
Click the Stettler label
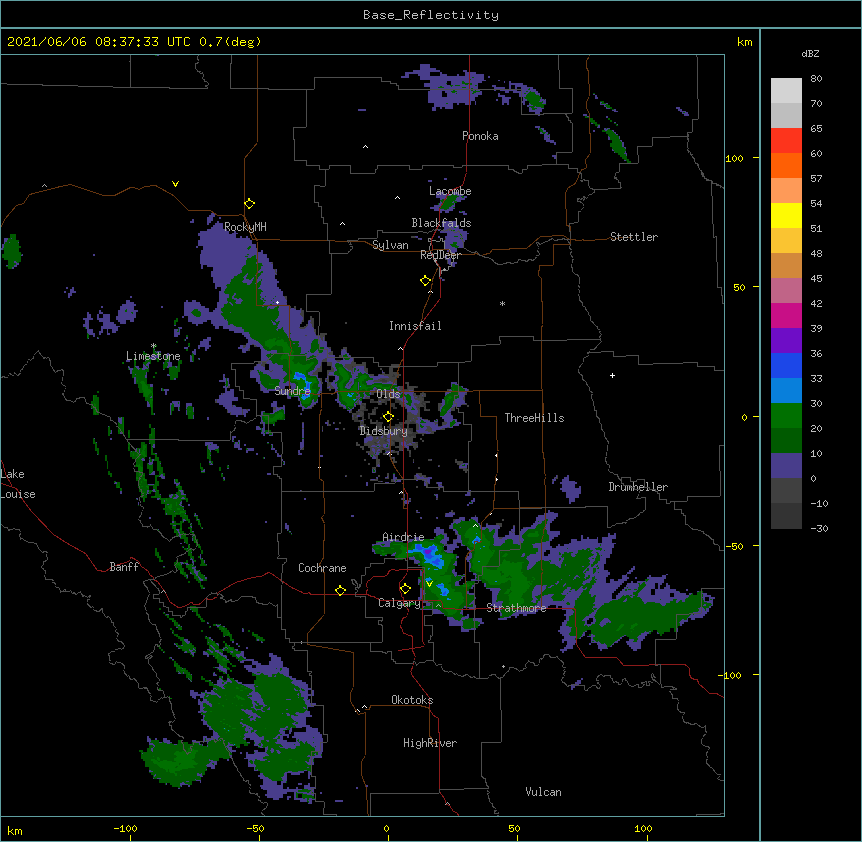(x=634, y=237)
